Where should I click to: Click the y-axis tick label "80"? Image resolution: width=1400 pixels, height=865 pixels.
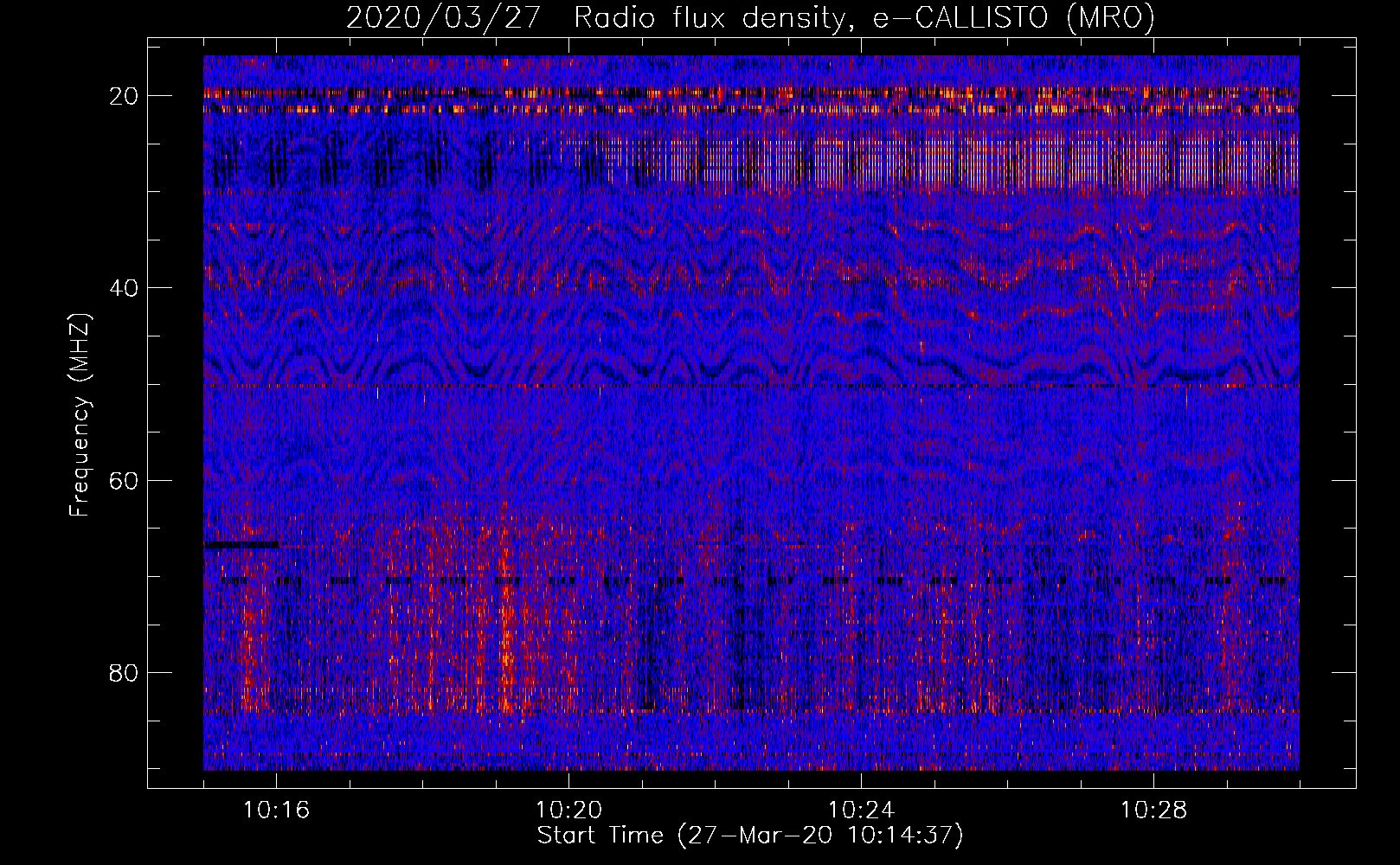click(x=125, y=672)
